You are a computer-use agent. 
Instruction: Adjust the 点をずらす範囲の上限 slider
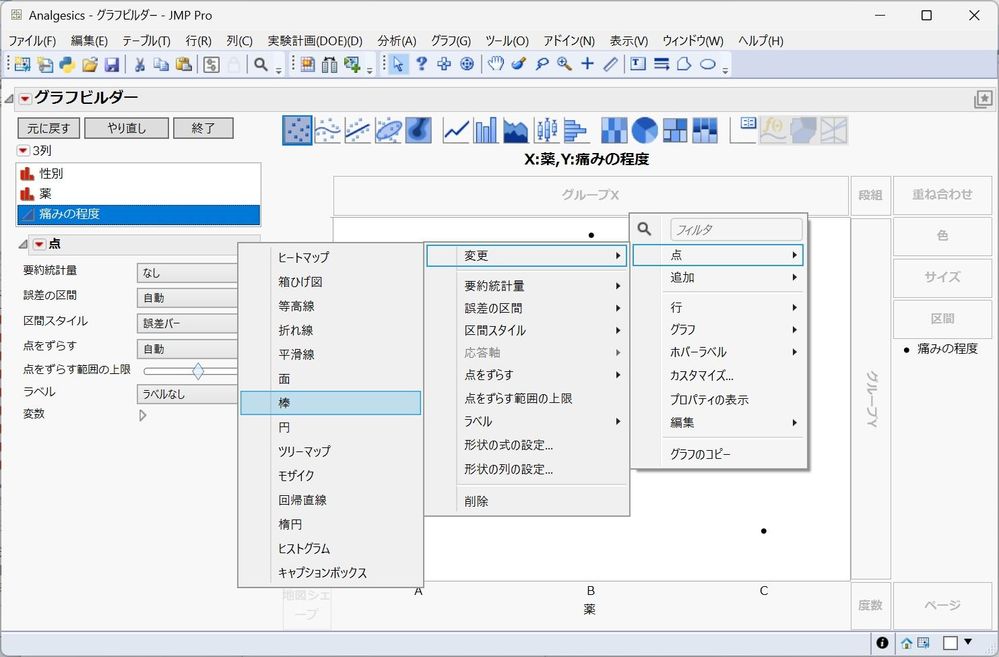click(198, 371)
